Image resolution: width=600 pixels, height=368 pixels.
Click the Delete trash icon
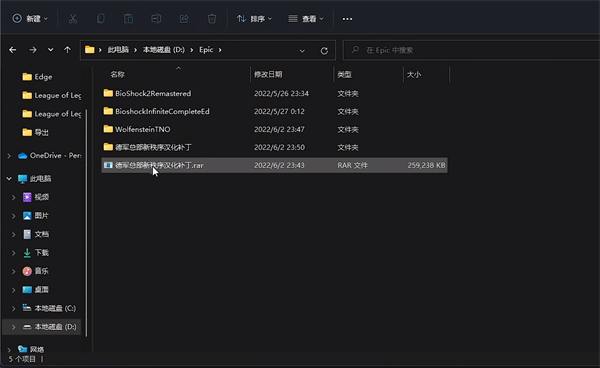tap(212, 18)
